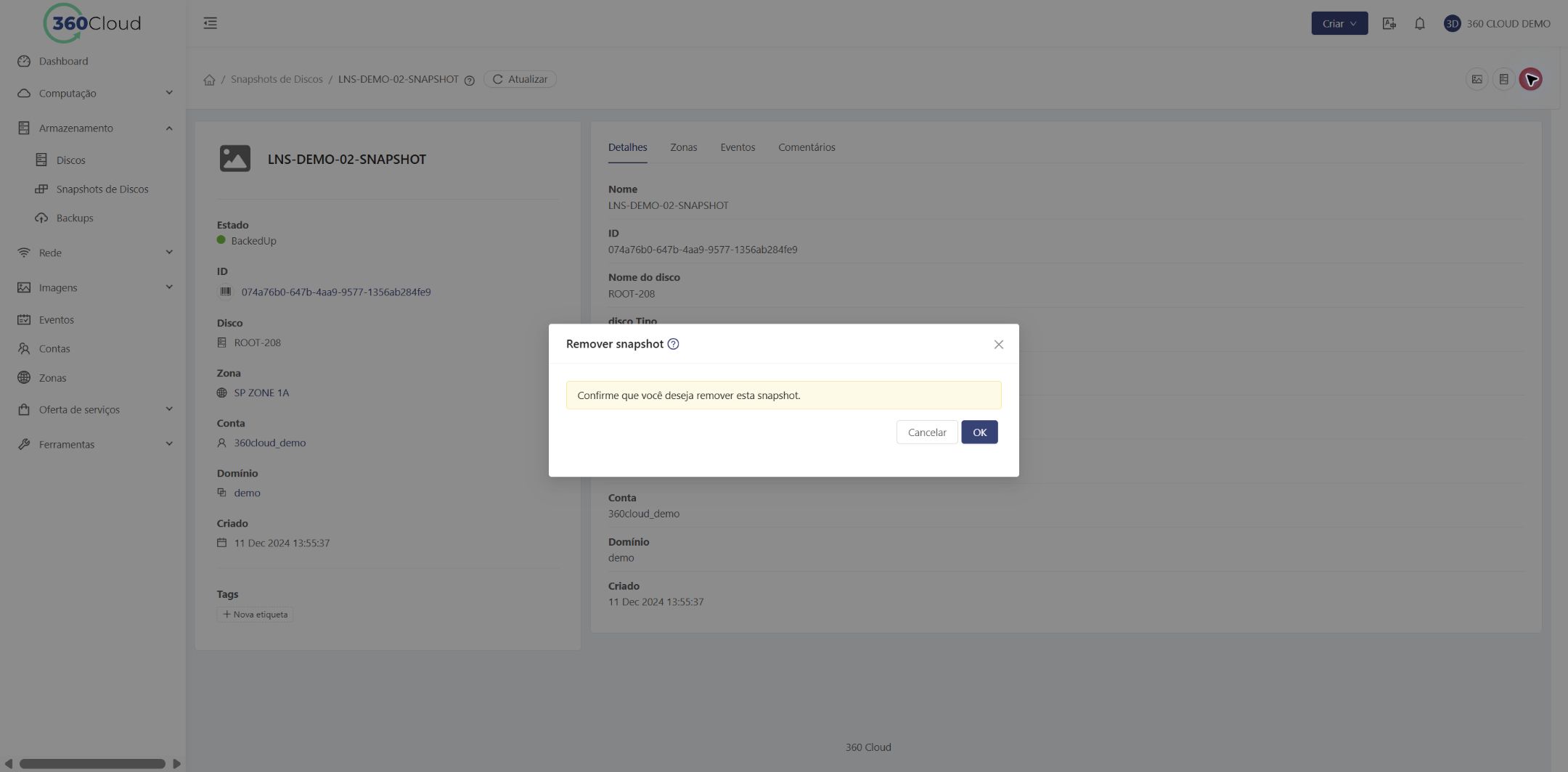Open the 360 CLOUD DEMO user menu
Viewport: 1568px width, 772px height.
(x=1497, y=23)
